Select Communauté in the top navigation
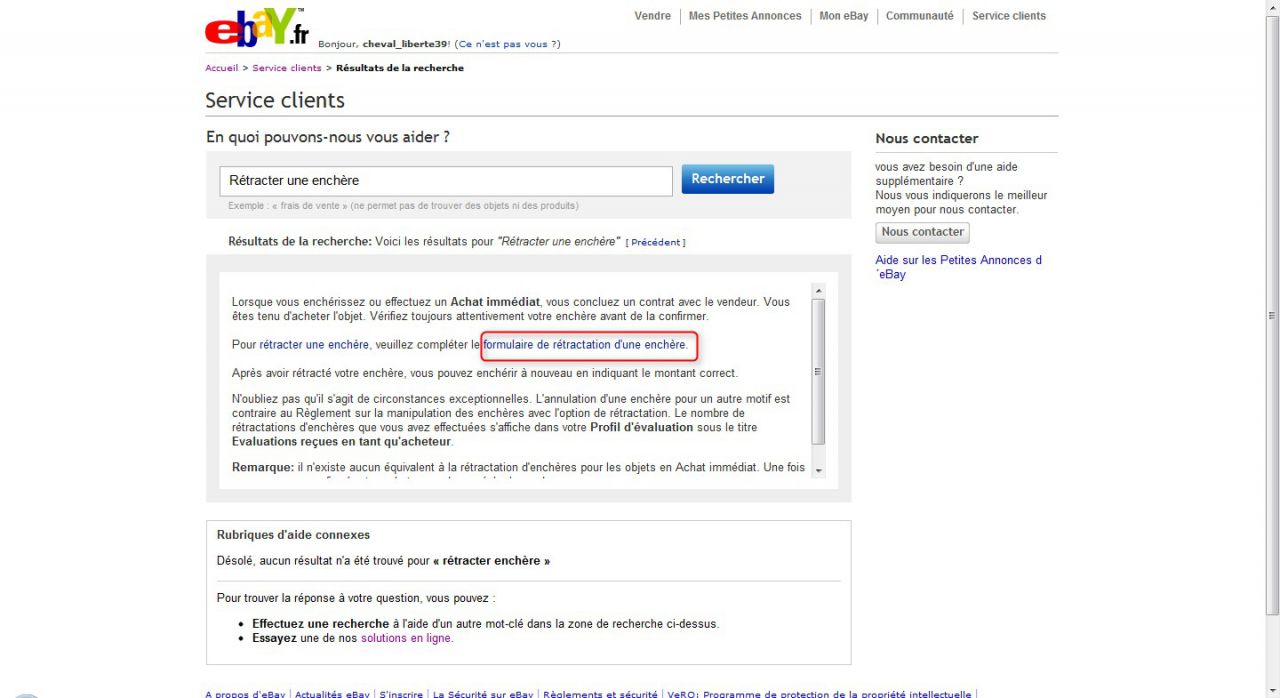The width and height of the screenshot is (1280, 698). pyautogui.click(x=919, y=16)
